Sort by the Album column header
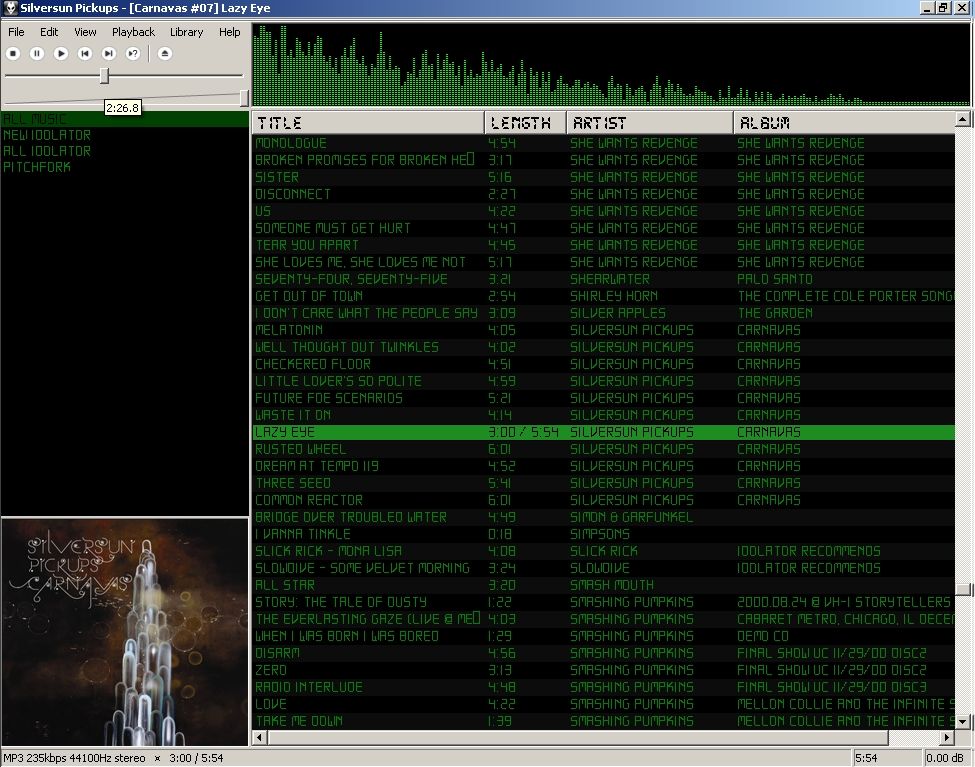Screen dimensions: 975x767 [844, 123]
